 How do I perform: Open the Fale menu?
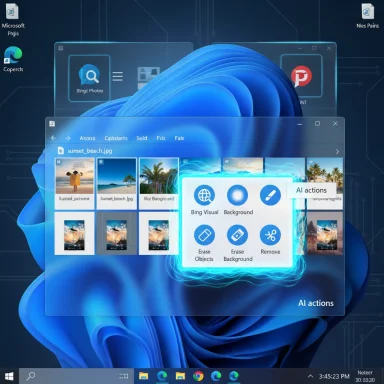click(x=179, y=138)
